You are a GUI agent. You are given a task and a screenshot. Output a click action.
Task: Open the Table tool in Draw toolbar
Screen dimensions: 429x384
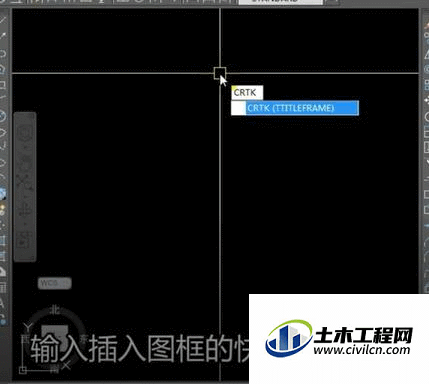click(x=2, y=287)
